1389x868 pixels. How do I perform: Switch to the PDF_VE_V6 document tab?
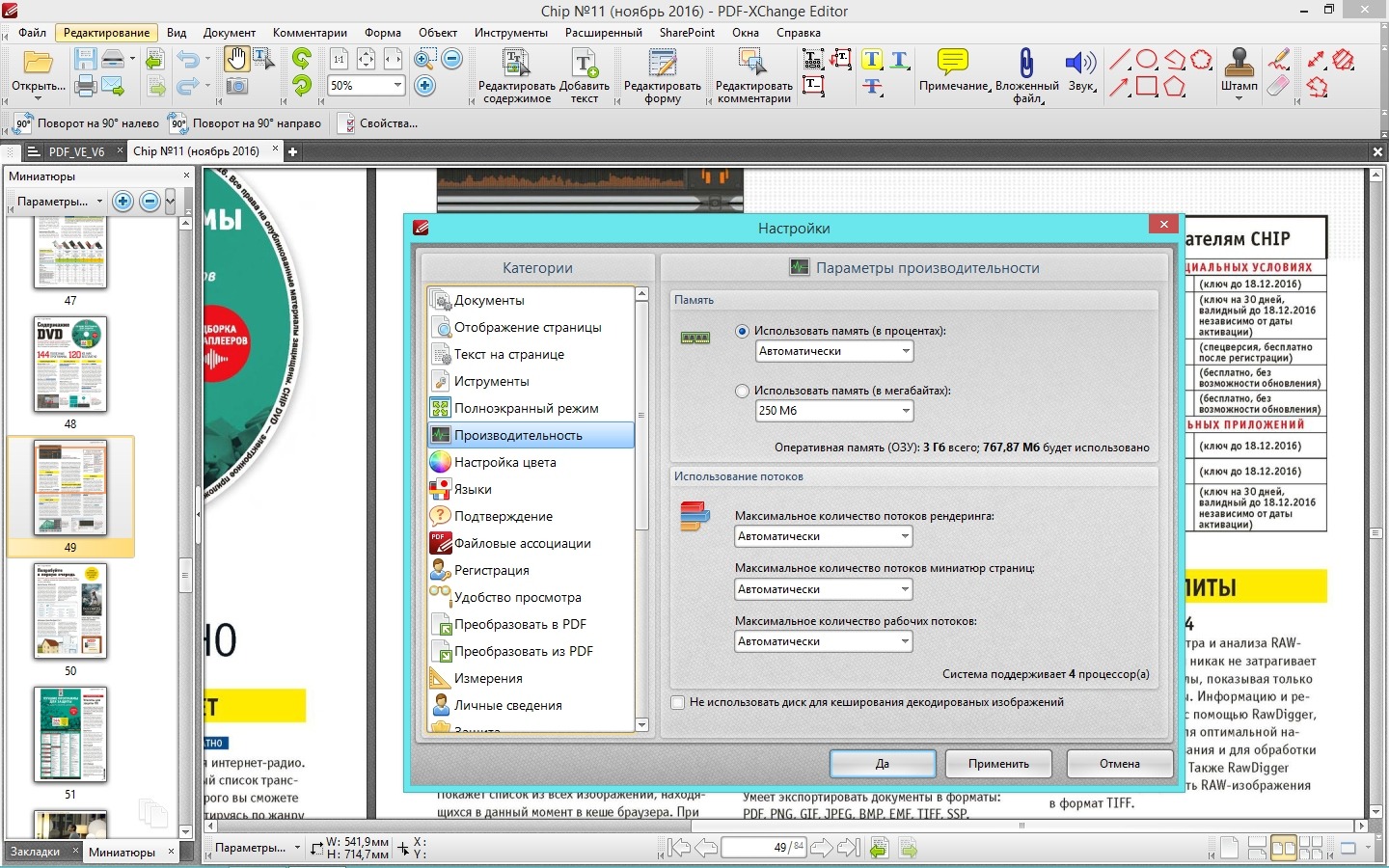coord(76,151)
